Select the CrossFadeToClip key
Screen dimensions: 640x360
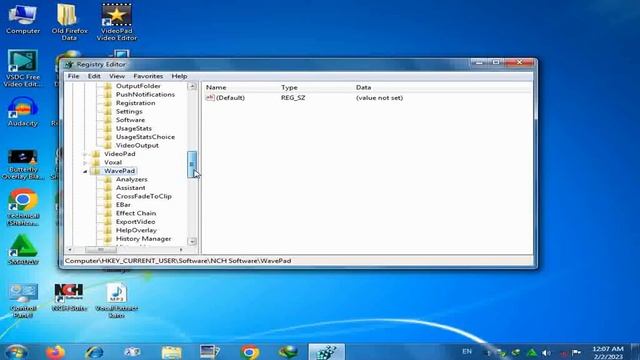click(144, 196)
